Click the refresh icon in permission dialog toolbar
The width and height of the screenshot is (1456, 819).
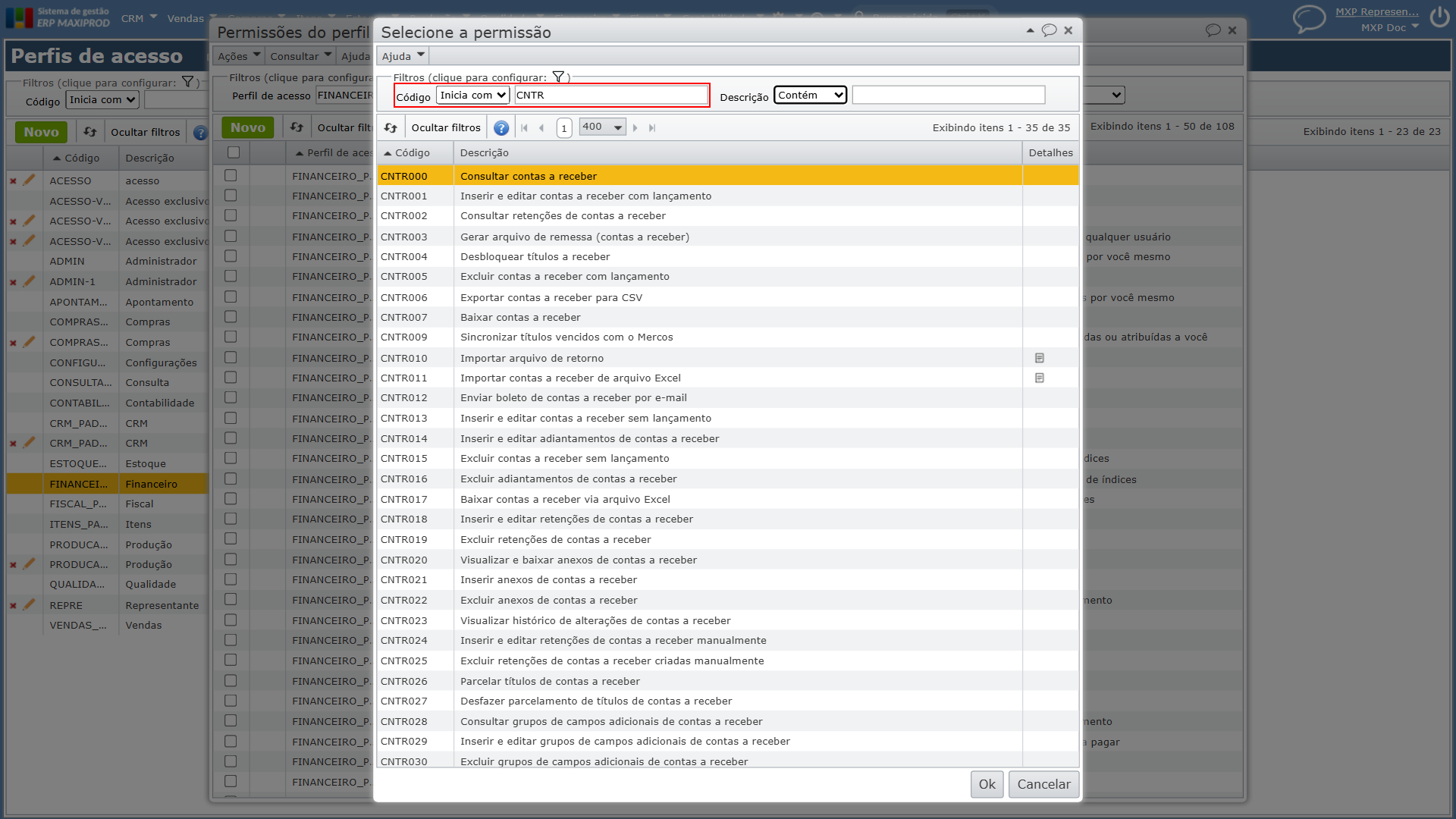pyautogui.click(x=391, y=127)
